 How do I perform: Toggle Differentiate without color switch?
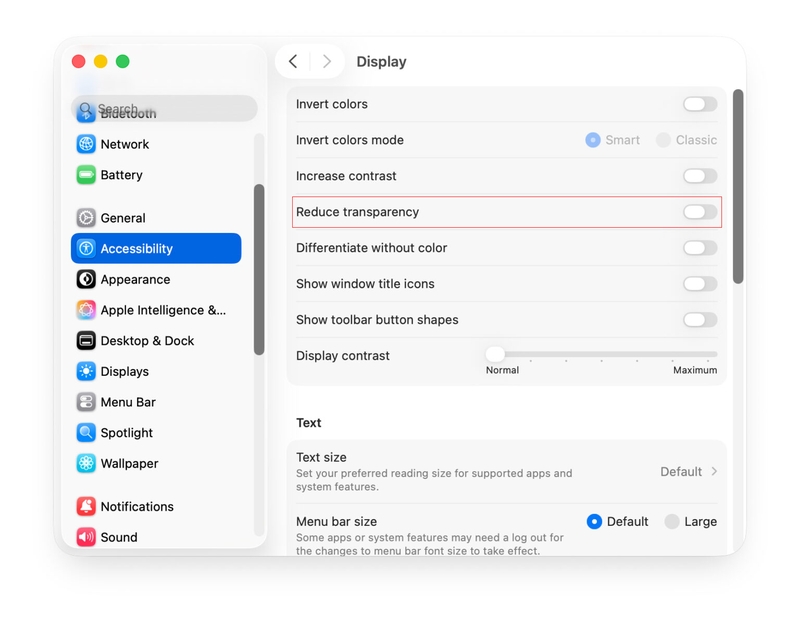tap(700, 248)
